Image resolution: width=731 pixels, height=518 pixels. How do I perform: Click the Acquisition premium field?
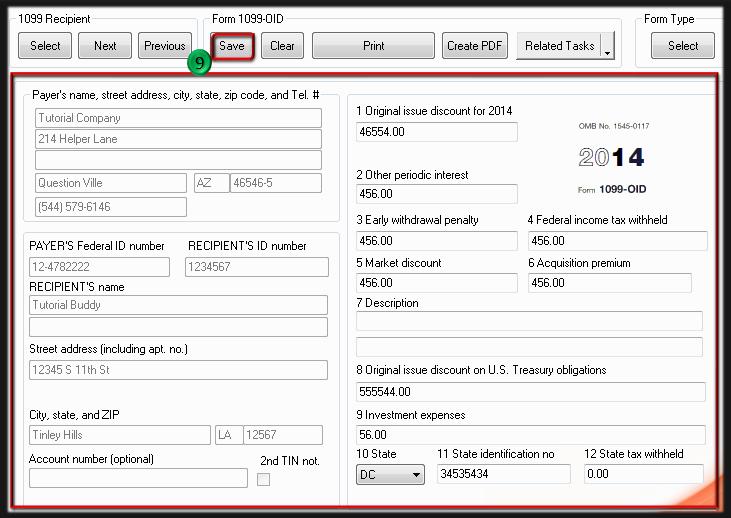610,283
